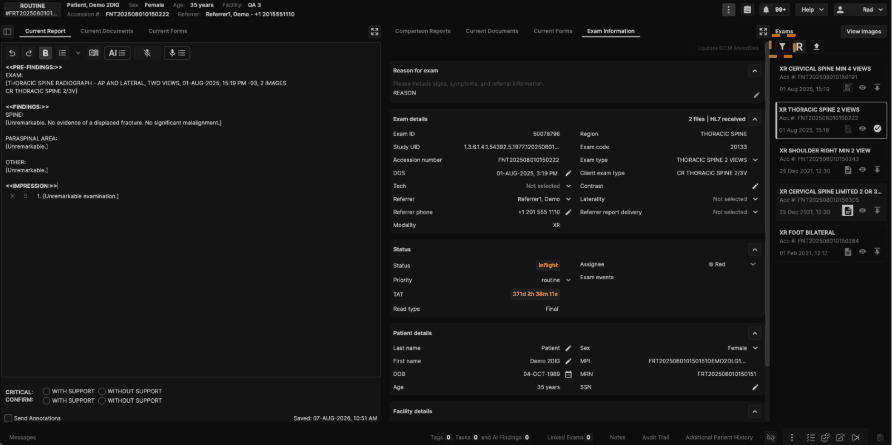Click the AI list generation button

pos(117,53)
